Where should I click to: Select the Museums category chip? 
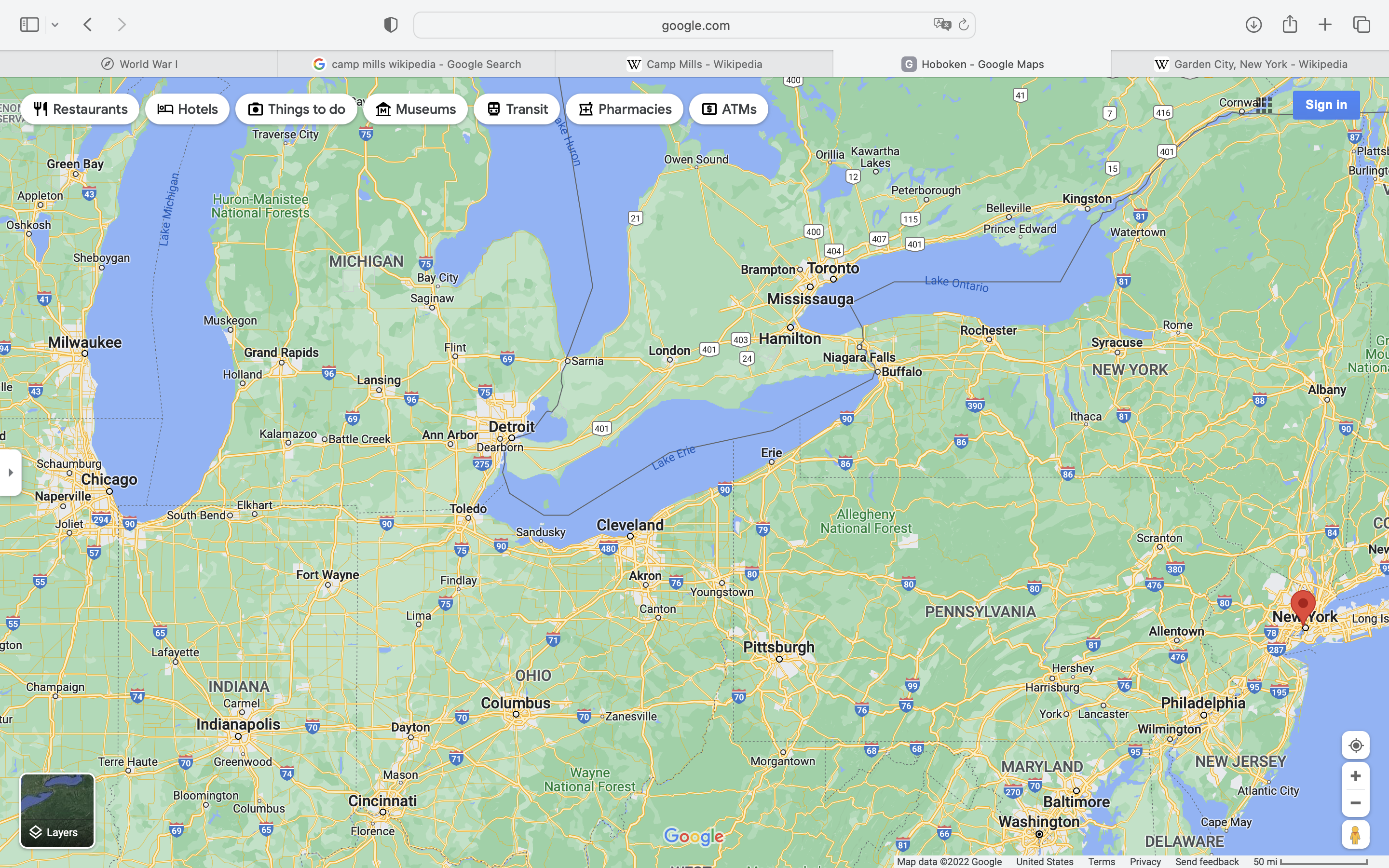tap(415, 109)
